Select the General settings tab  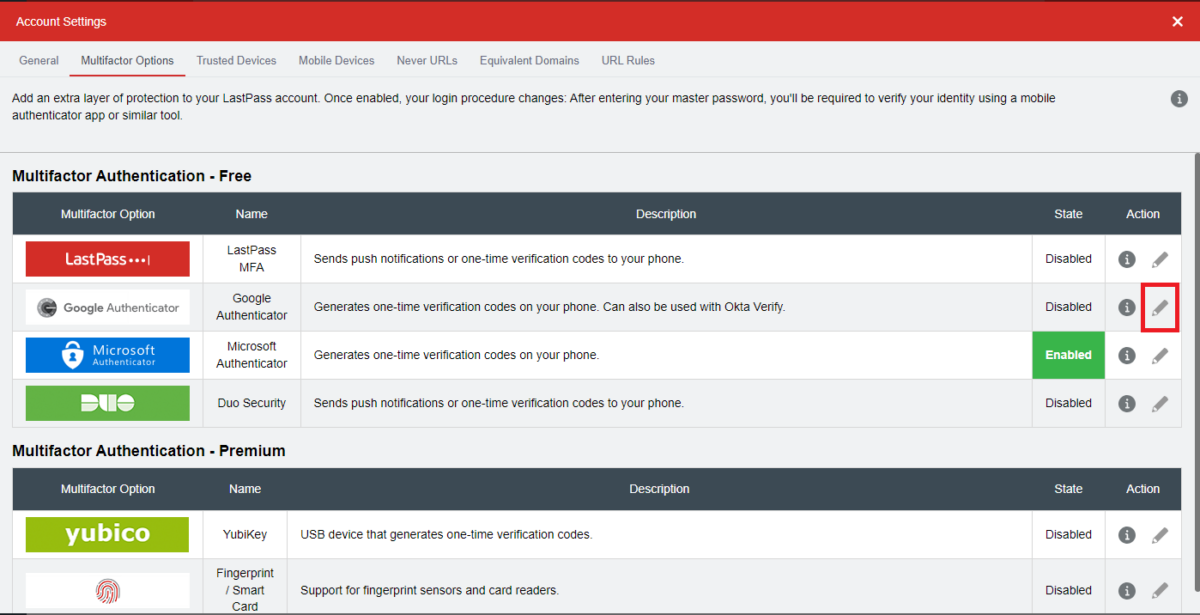(x=39, y=60)
